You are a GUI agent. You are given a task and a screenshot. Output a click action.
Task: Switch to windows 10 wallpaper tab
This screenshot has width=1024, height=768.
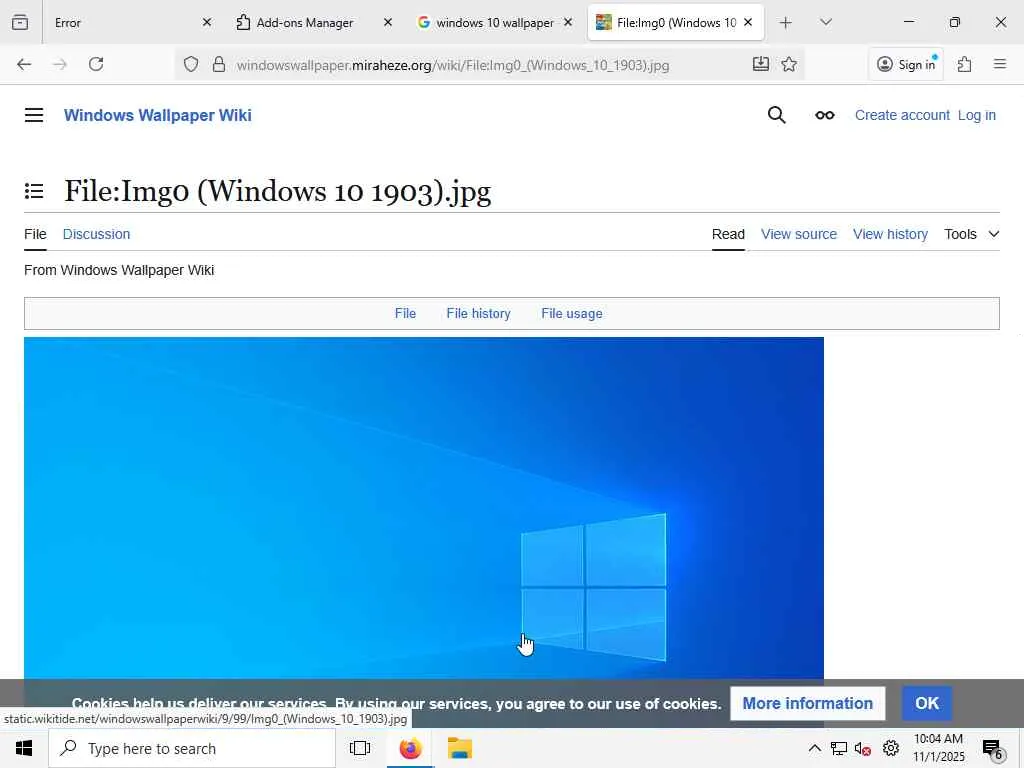(x=487, y=23)
